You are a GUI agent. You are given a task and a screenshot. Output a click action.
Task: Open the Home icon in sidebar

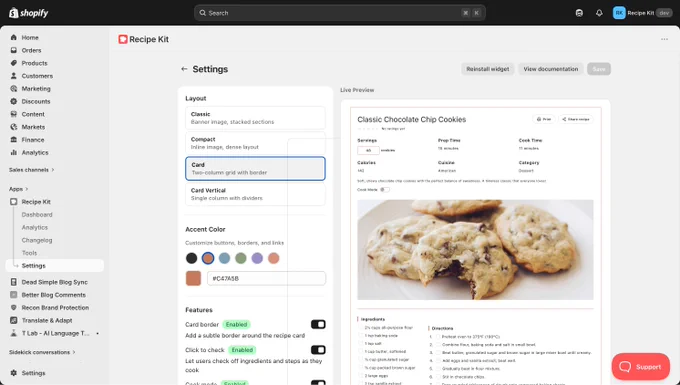(x=13, y=37)
